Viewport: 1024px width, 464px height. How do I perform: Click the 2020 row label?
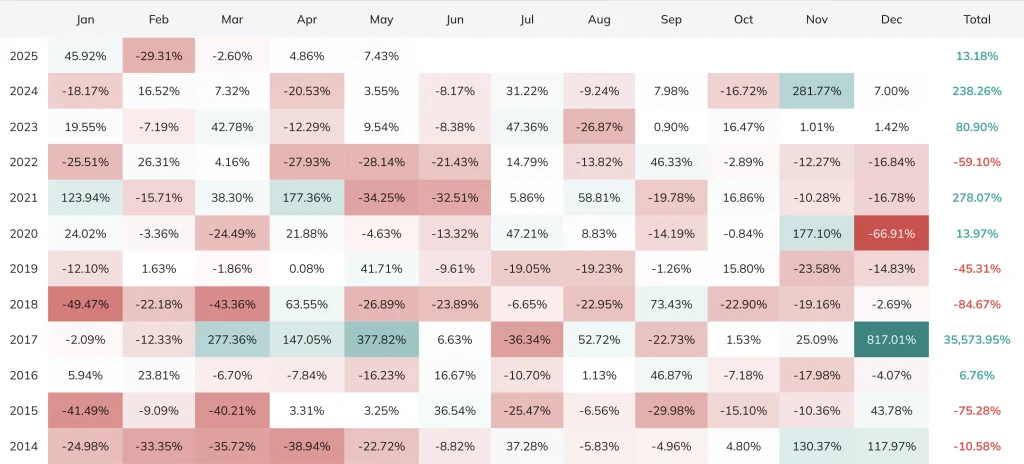pos(23,233)
